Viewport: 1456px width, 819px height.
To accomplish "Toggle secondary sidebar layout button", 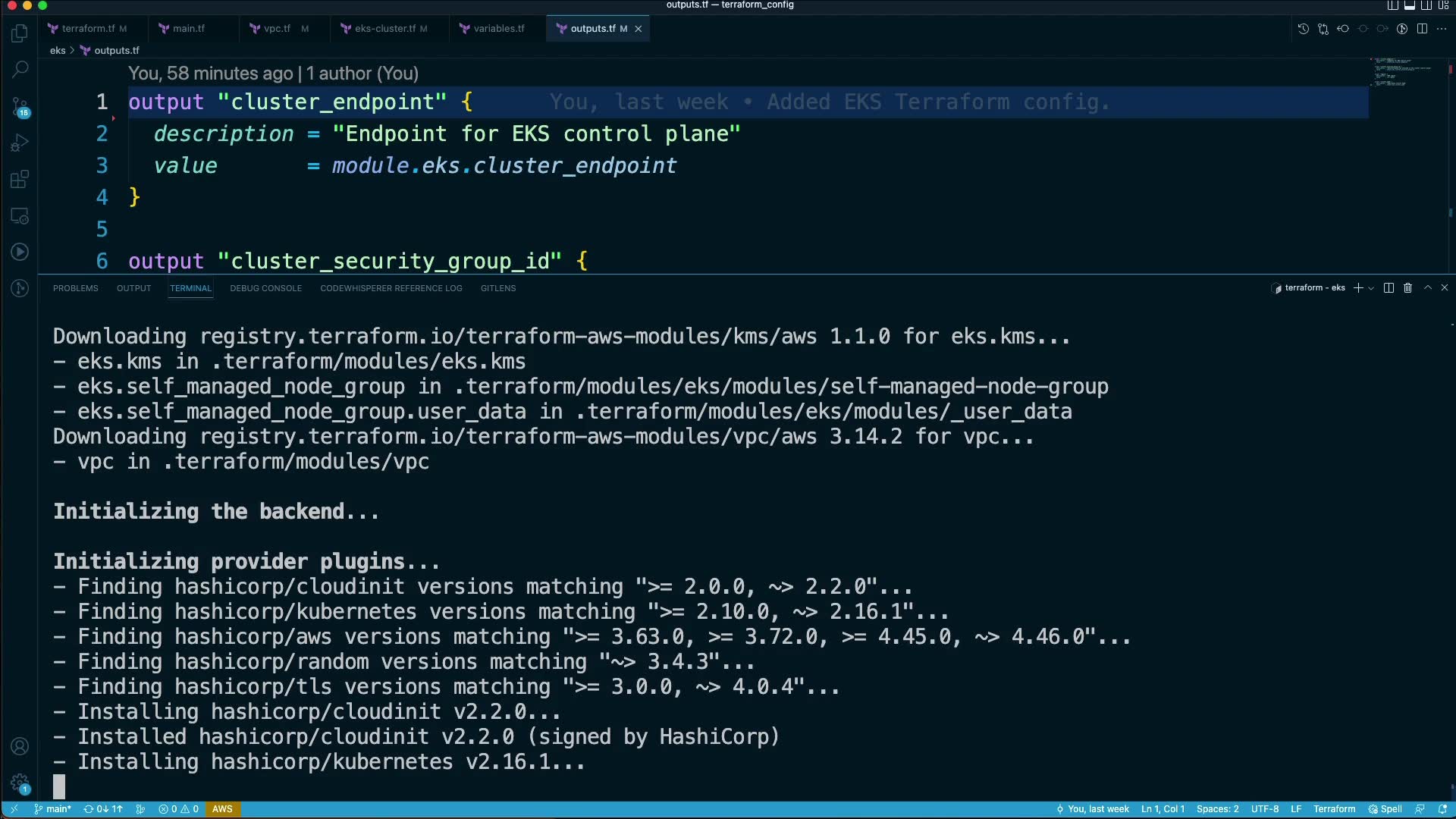I will click(x=1426, y=5).
